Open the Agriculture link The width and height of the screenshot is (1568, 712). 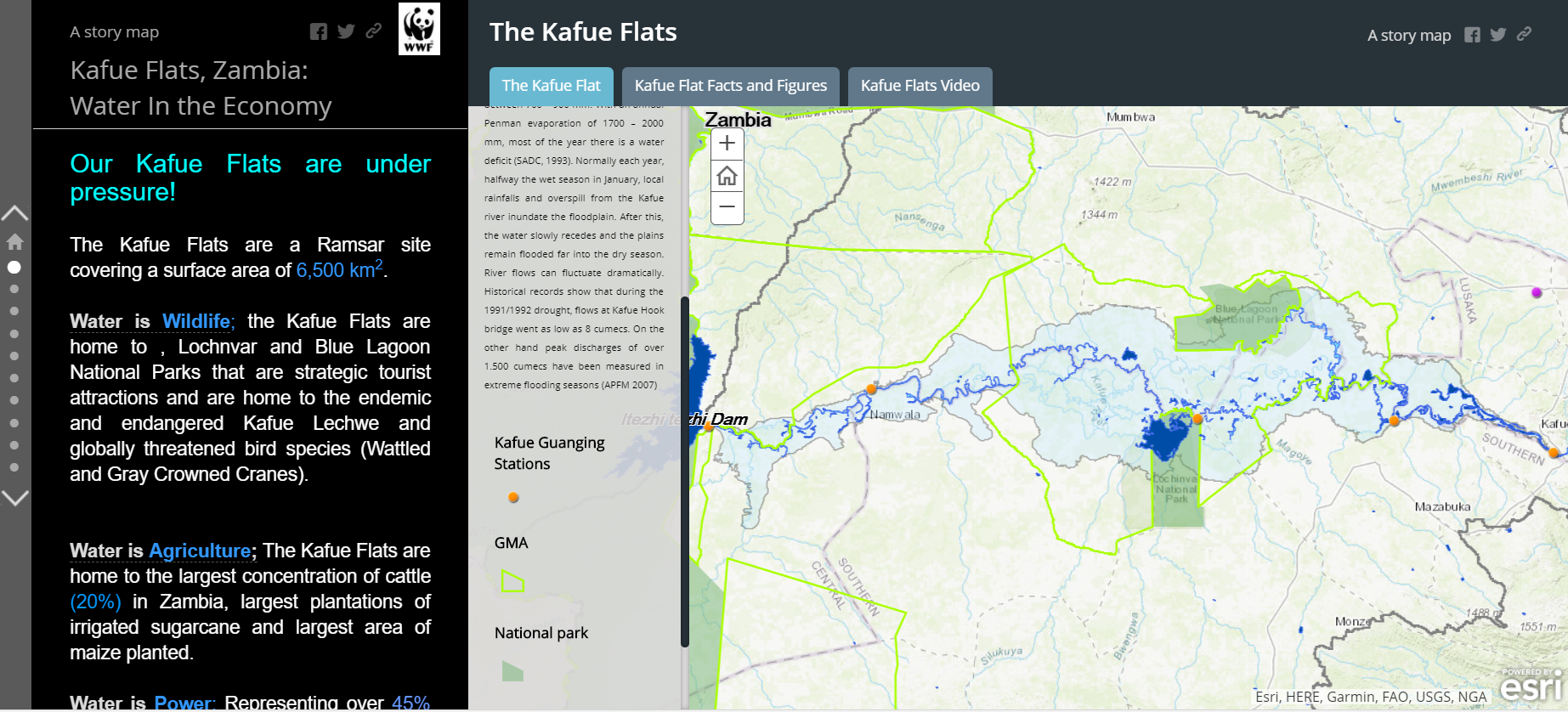click(200, 551)
